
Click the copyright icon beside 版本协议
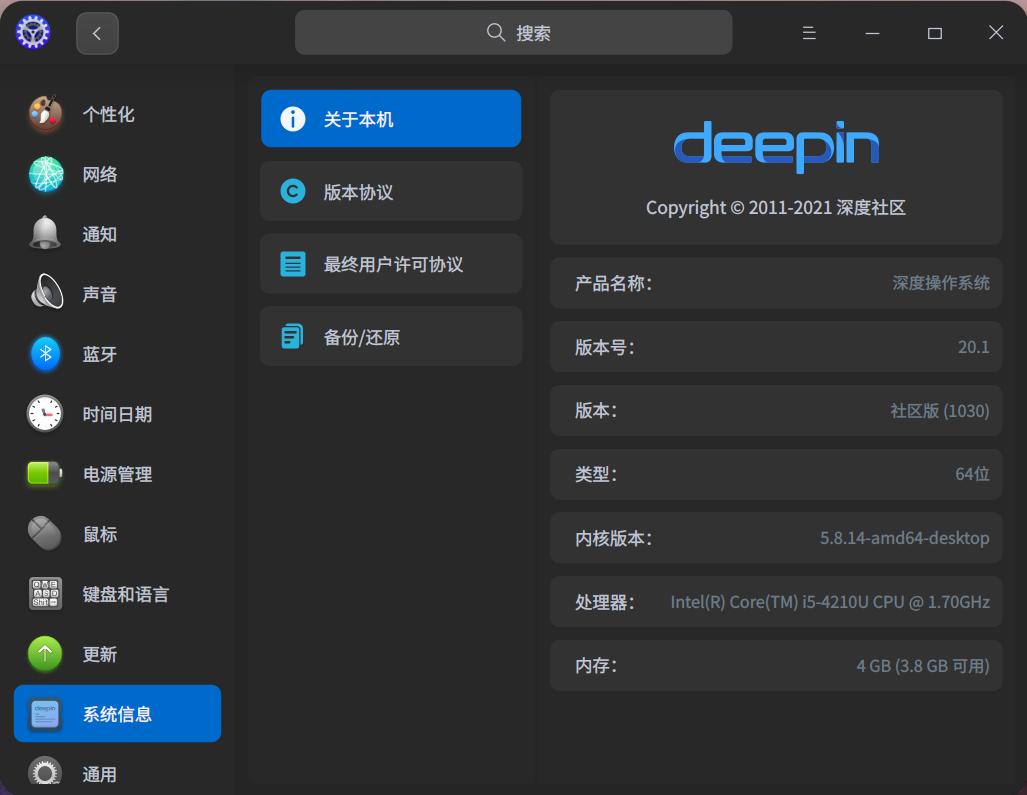click(293, 192)
